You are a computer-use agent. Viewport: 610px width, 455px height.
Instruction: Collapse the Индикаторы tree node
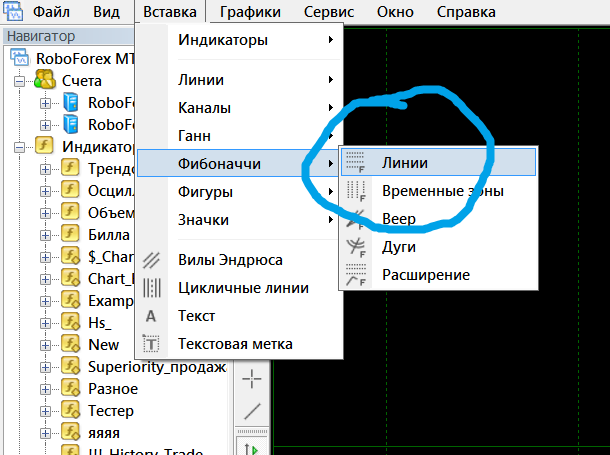point(19,147)
